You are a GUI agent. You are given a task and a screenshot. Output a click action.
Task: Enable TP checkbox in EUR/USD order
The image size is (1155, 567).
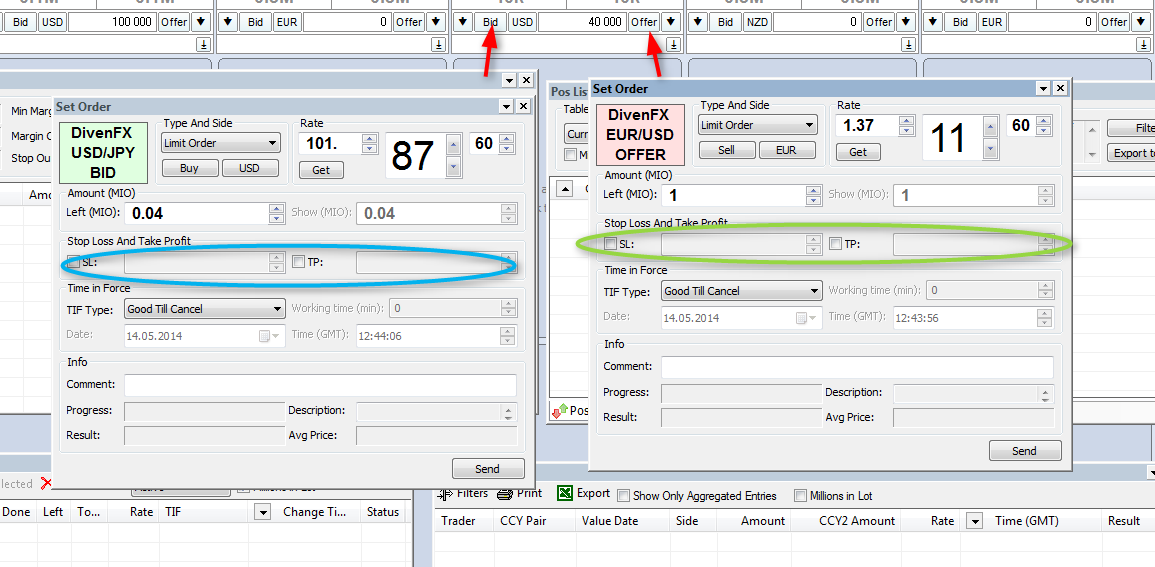[x=835, y=244]
